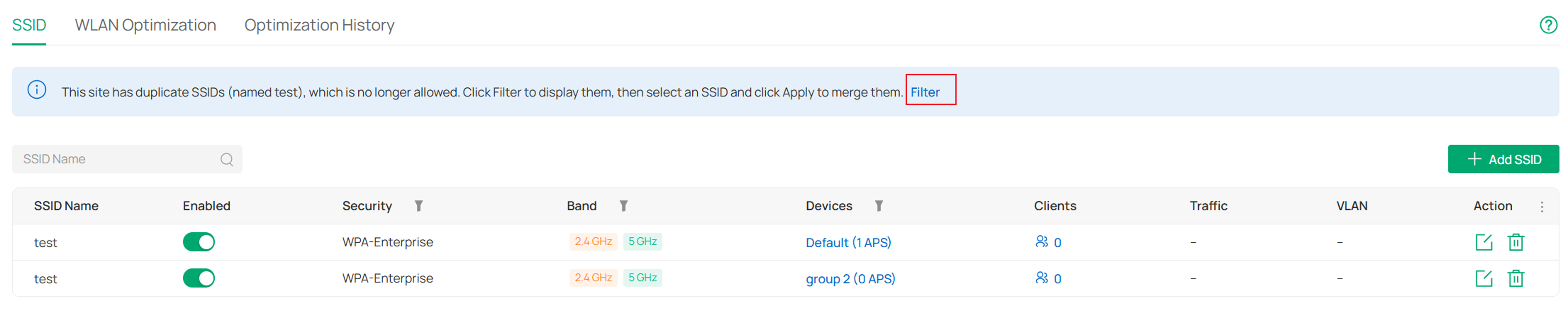Click 5 GHz badge in group 2 row
The height and width of the screenshot is (311, 1568).
(x=642, y=277)
